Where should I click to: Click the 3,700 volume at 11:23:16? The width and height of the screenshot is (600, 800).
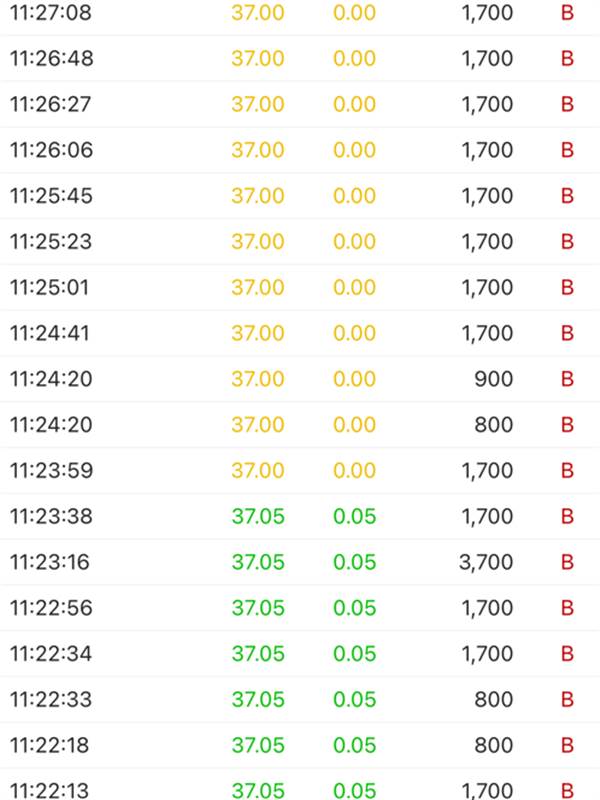click(486, 562)
